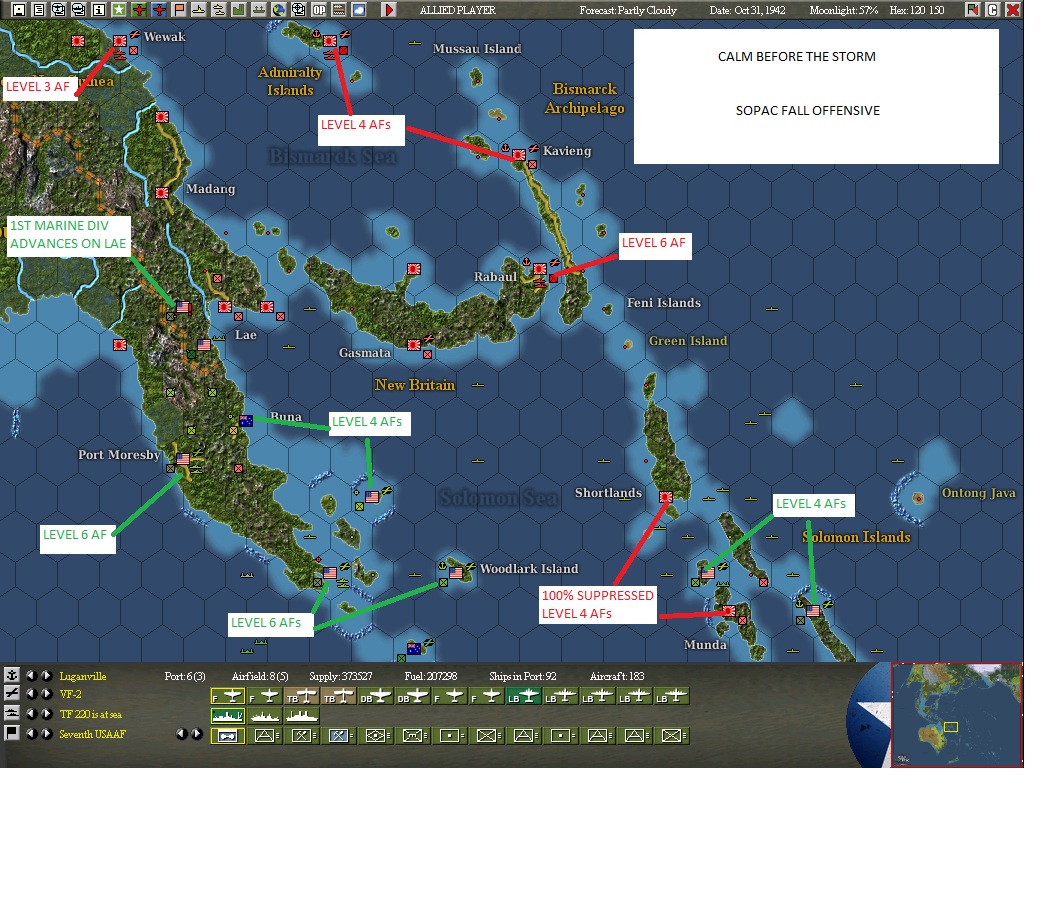Select the Japanese base near Munda

[x=729, y=610]
